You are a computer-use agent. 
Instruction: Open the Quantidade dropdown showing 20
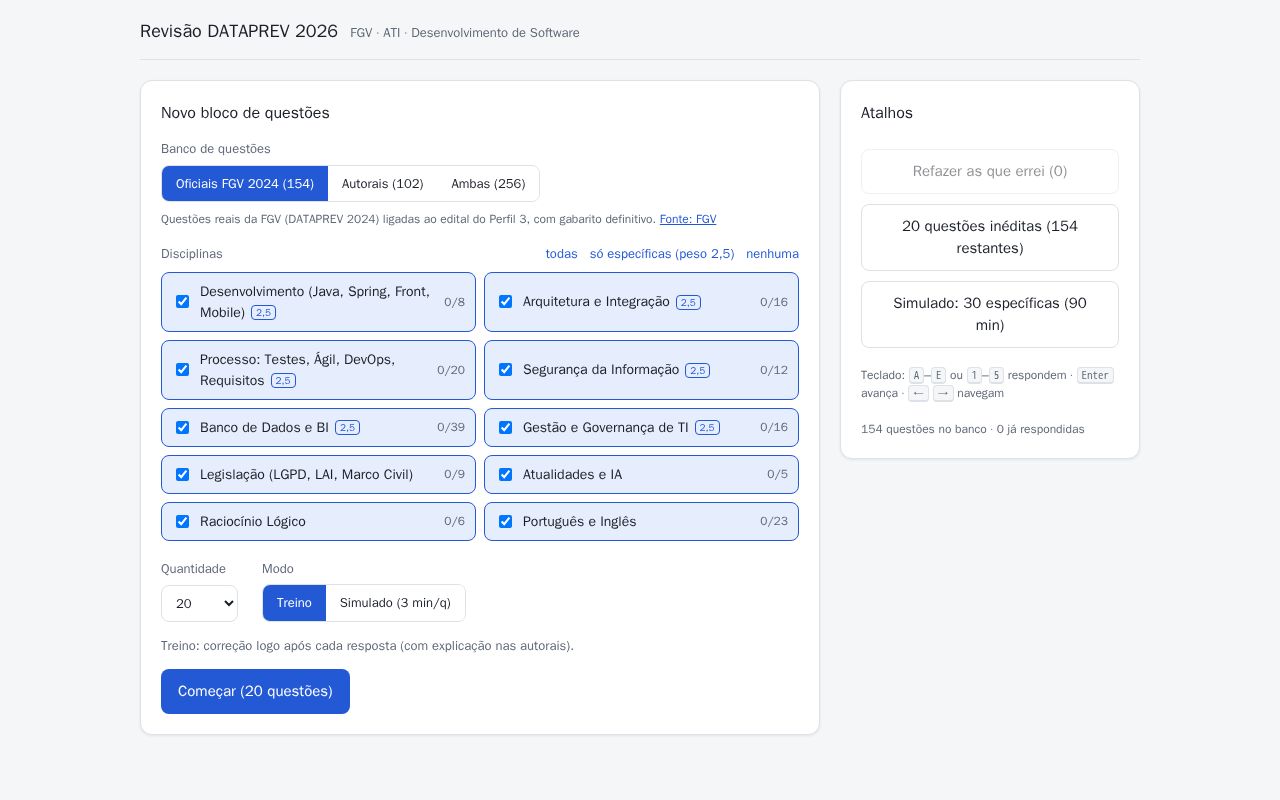[x=199, y=603]
